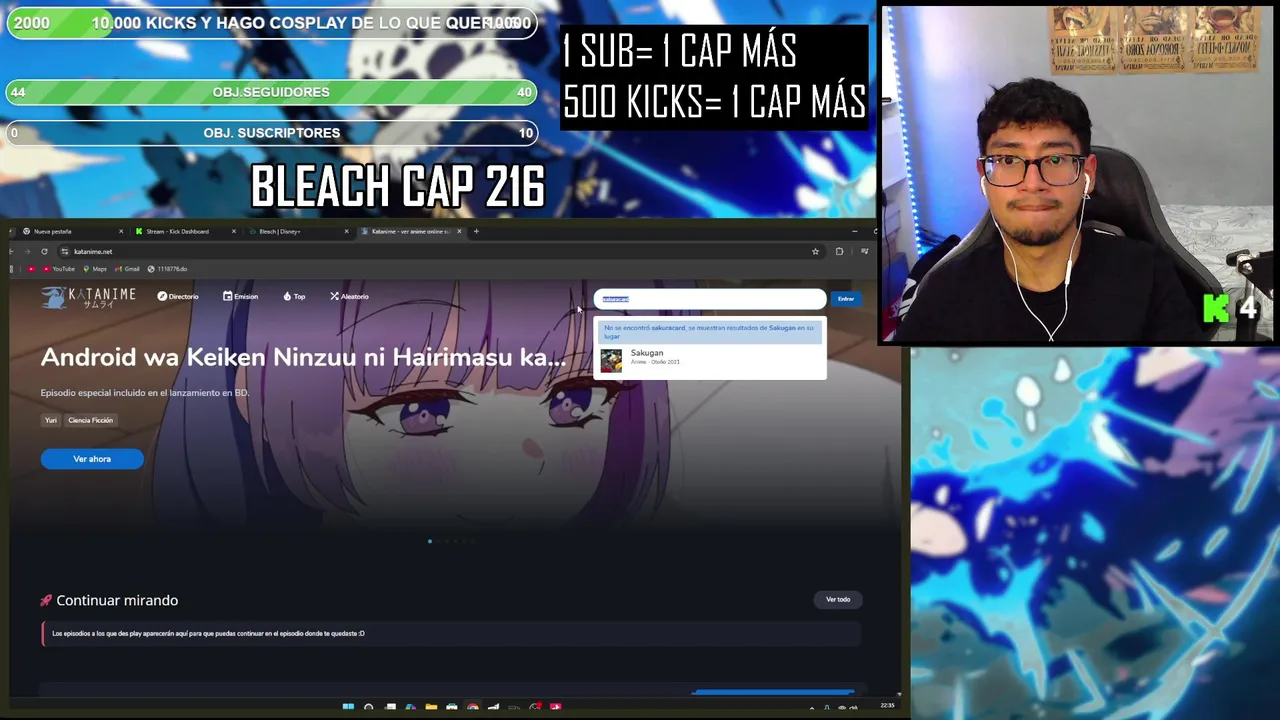The height and width of the screenshot is (720, 1280).
Task: Click the katanime.net address bar
Action: click(x=440, y=251)
